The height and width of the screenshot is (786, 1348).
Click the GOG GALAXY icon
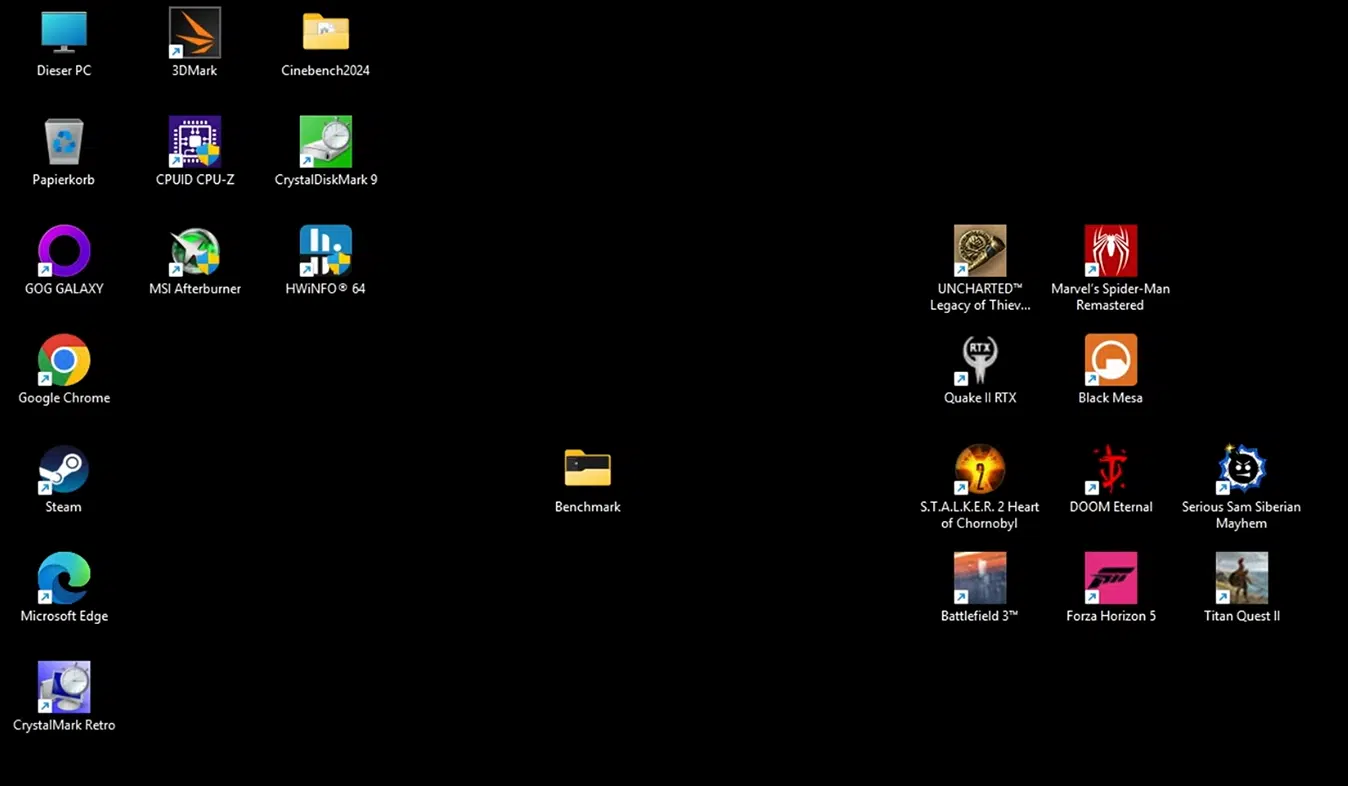coord(64,252)
